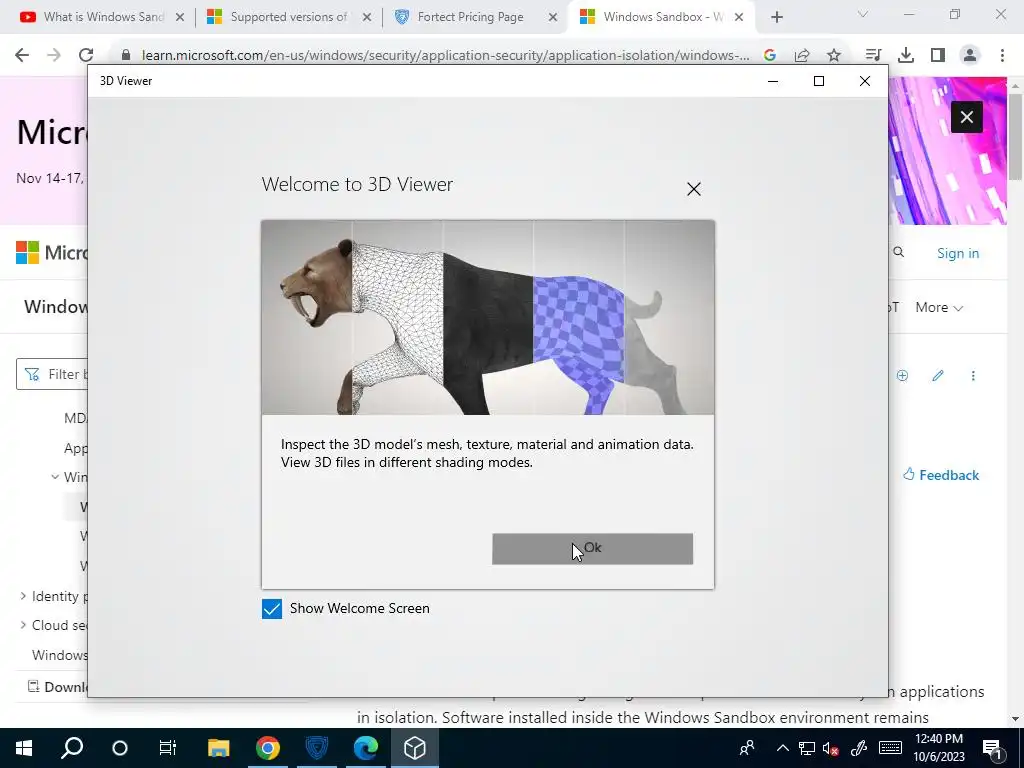Viewport: 1024px width, 768px height.
Task: Click the sabertooth model preview image
Action: (488, 317)
